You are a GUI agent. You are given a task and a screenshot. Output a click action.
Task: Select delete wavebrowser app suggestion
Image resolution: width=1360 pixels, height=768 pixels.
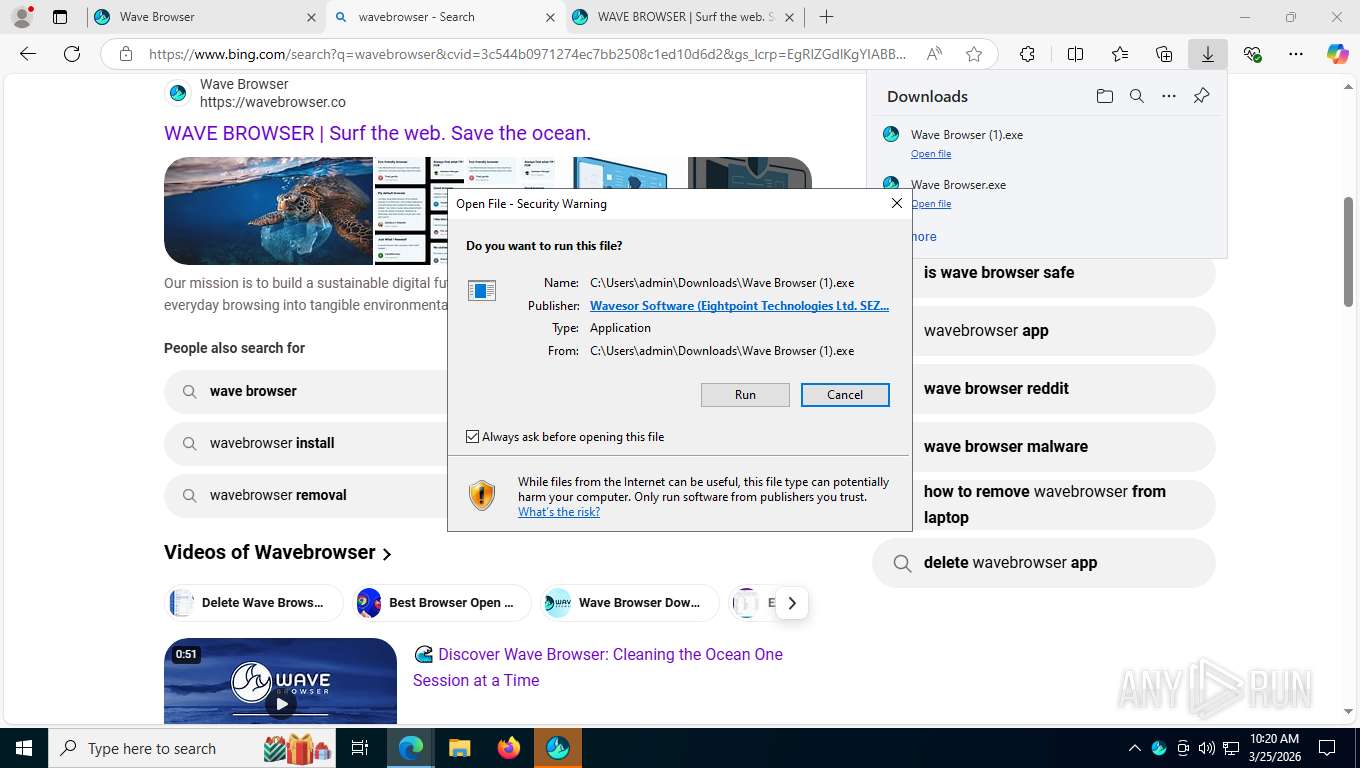pos(1043,563)
